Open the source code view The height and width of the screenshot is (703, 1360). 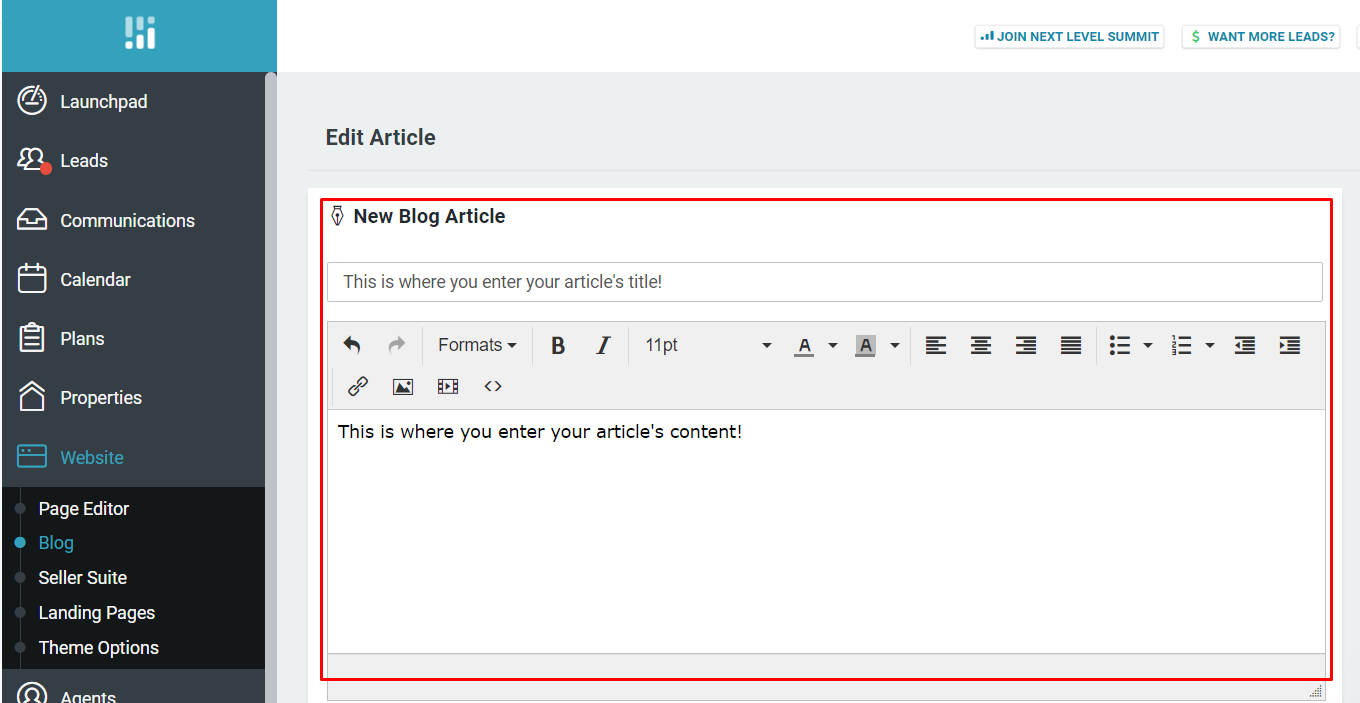tap(493, 386)
